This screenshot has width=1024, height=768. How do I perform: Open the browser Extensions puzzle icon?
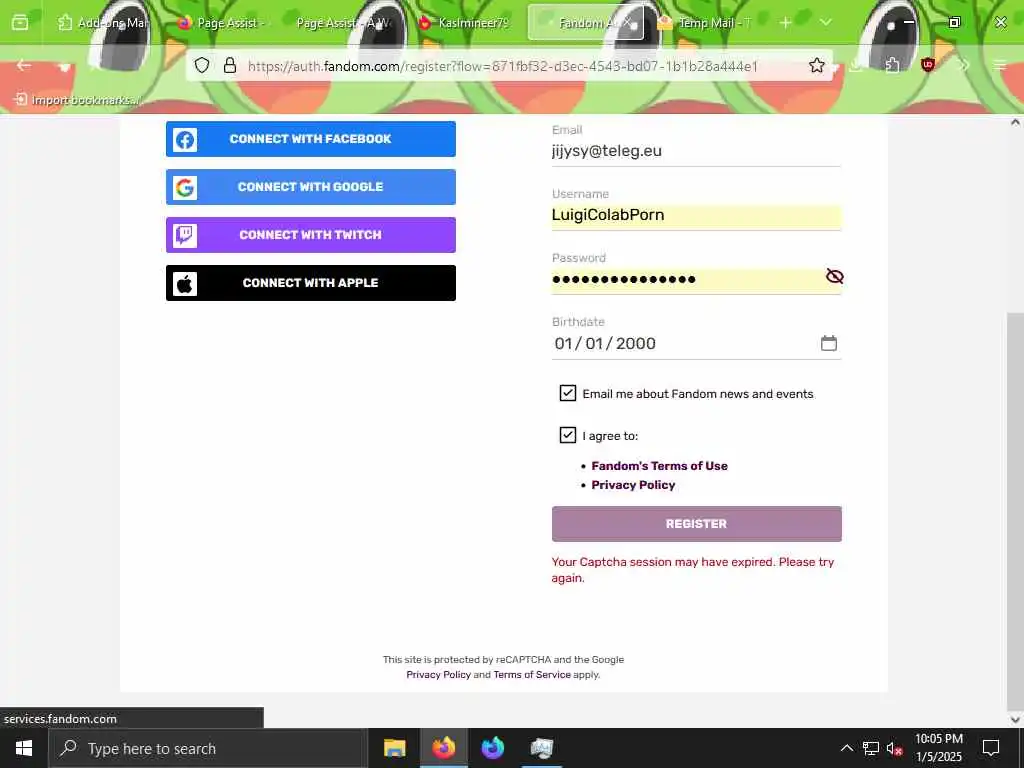(x=892, y=65)
